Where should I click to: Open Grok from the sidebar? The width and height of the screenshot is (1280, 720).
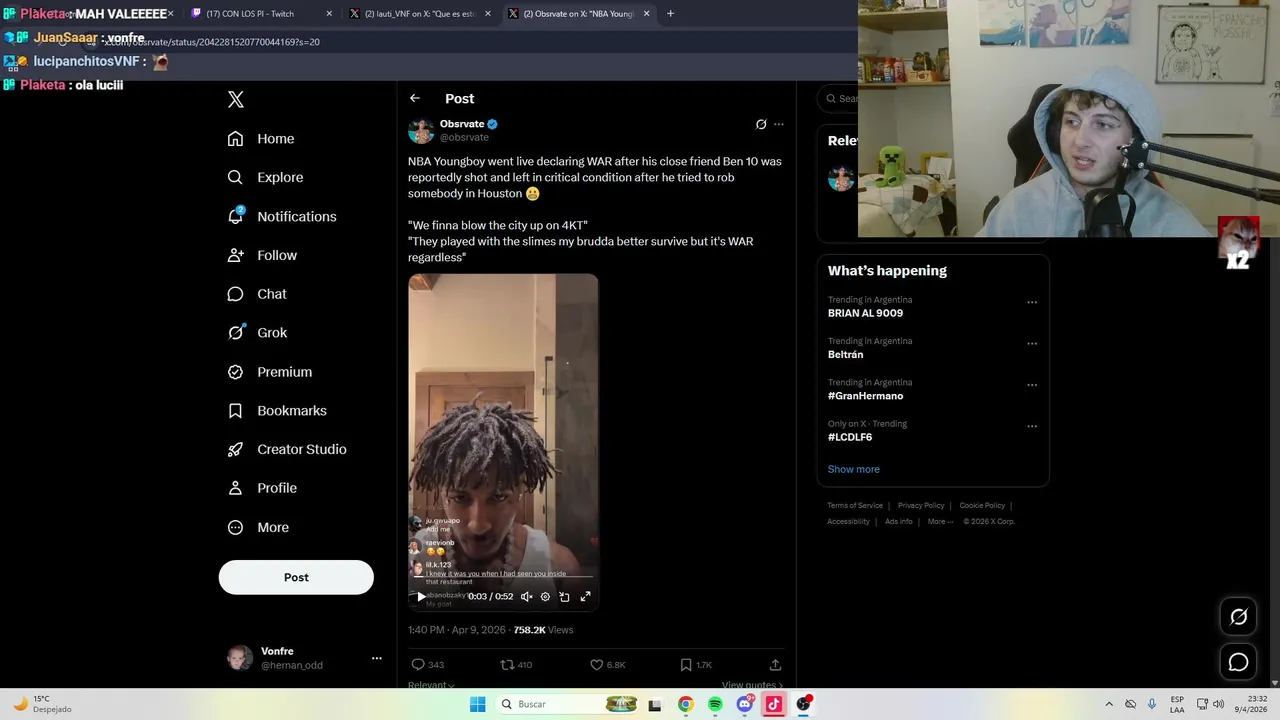click(257, 333)
